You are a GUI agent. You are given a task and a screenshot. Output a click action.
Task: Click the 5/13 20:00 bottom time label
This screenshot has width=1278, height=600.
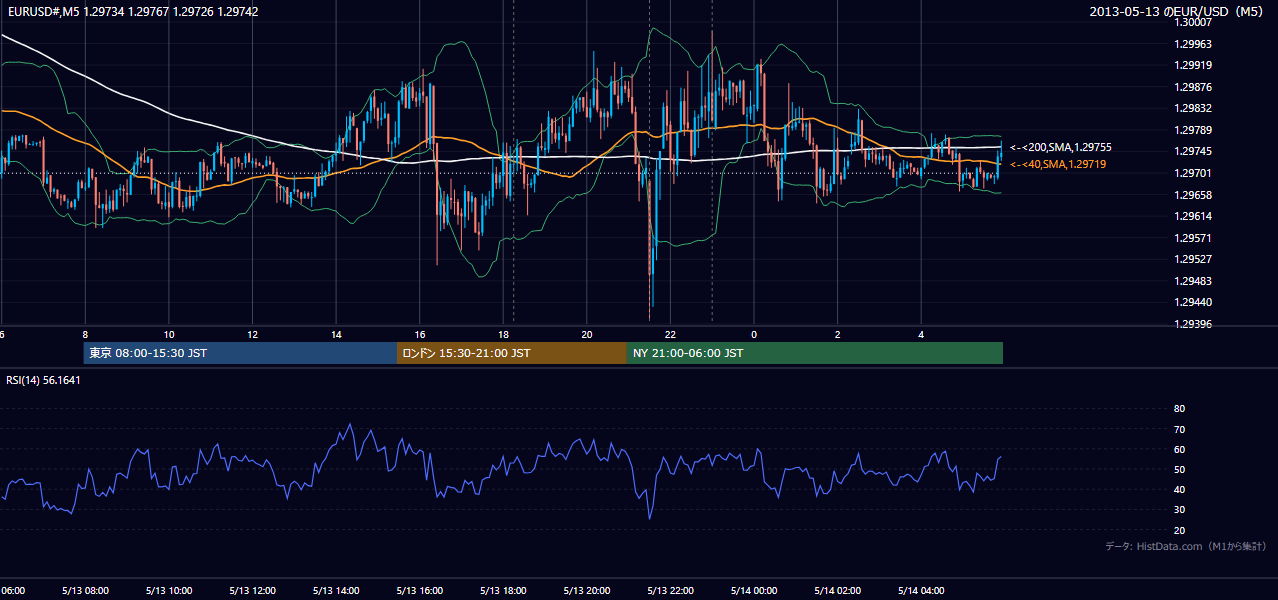(587, 591)
